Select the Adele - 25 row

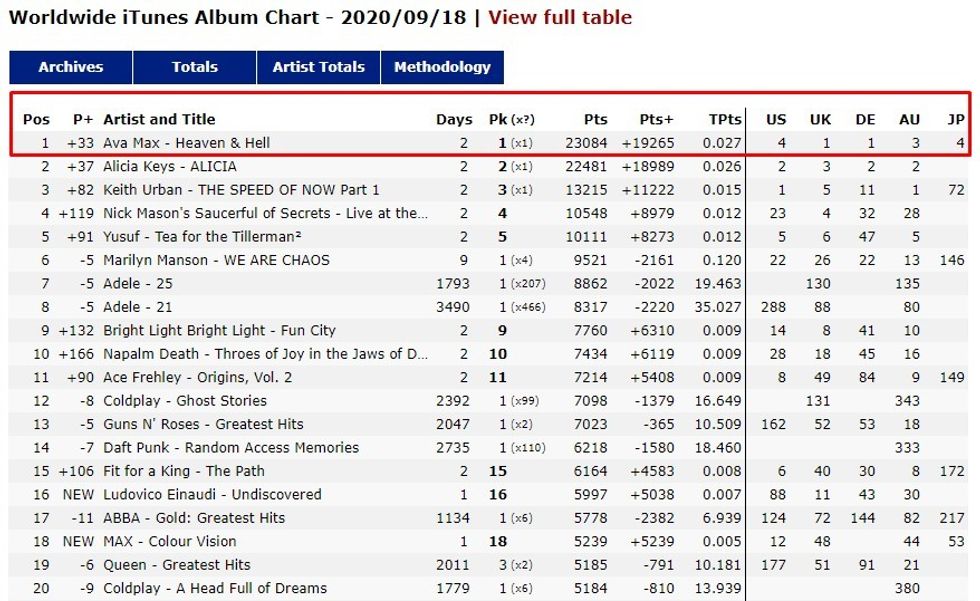[x=136, y=283]
